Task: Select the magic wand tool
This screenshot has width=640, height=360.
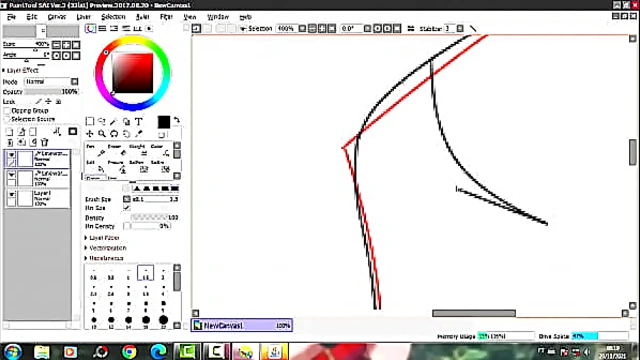Action: click(114, 122)
